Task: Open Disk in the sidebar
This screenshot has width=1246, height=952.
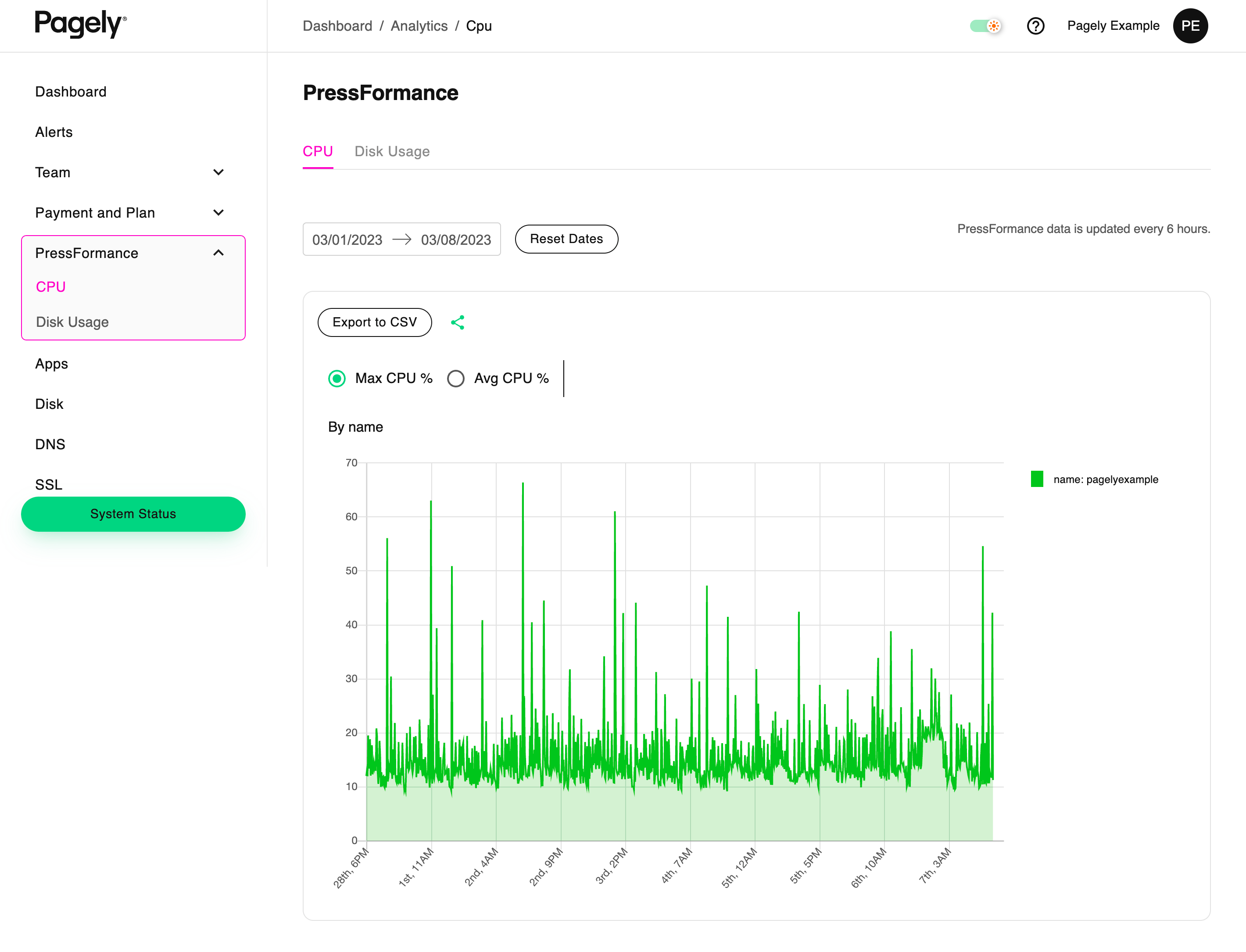Action: (x=49, y=404)
